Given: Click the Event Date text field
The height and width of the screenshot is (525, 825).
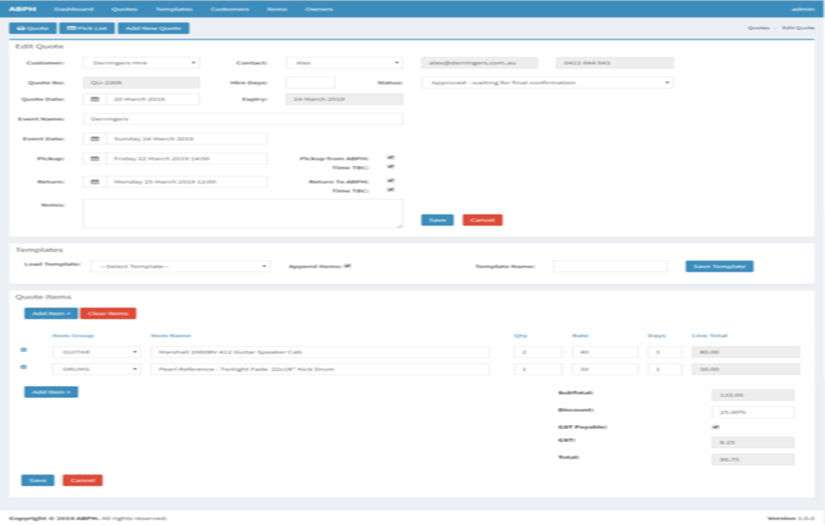Looking at the screenshot, I should click(187, 139).
